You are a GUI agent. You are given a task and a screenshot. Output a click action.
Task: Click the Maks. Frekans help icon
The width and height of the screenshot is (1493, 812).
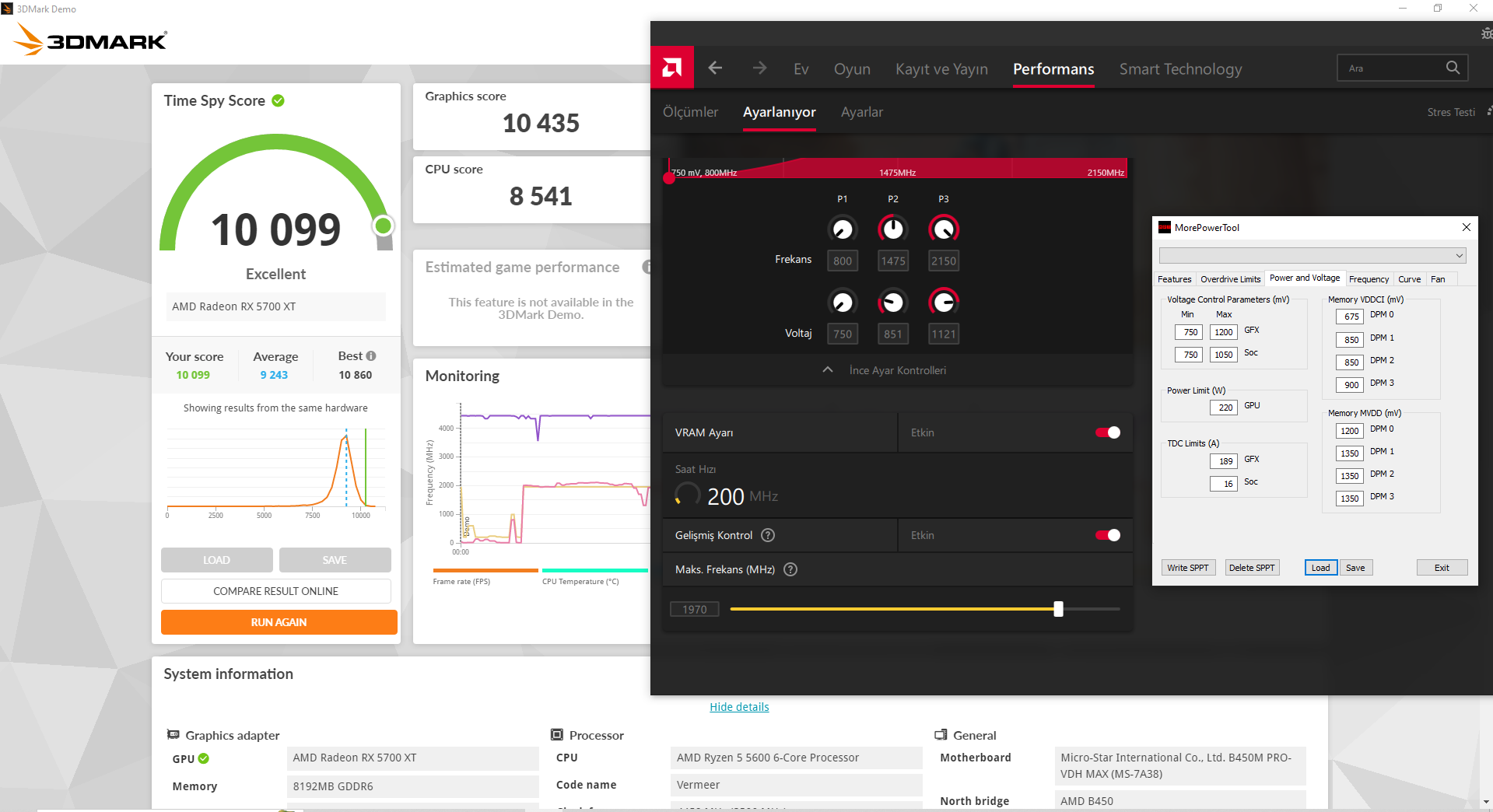point(790,569)
